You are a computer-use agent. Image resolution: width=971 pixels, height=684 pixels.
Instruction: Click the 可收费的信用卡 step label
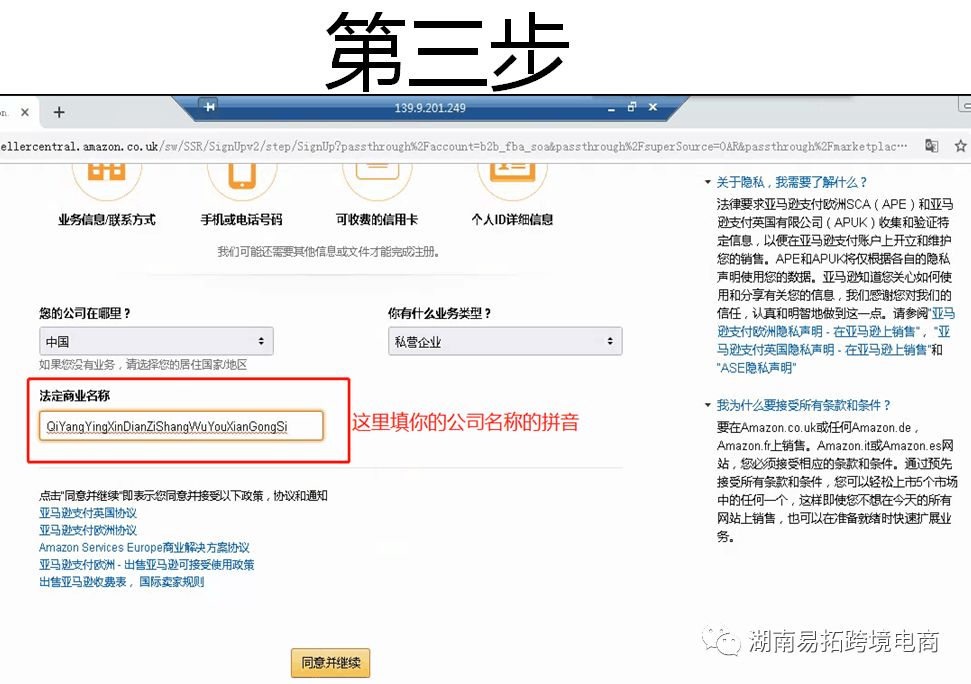click(377, 219)
